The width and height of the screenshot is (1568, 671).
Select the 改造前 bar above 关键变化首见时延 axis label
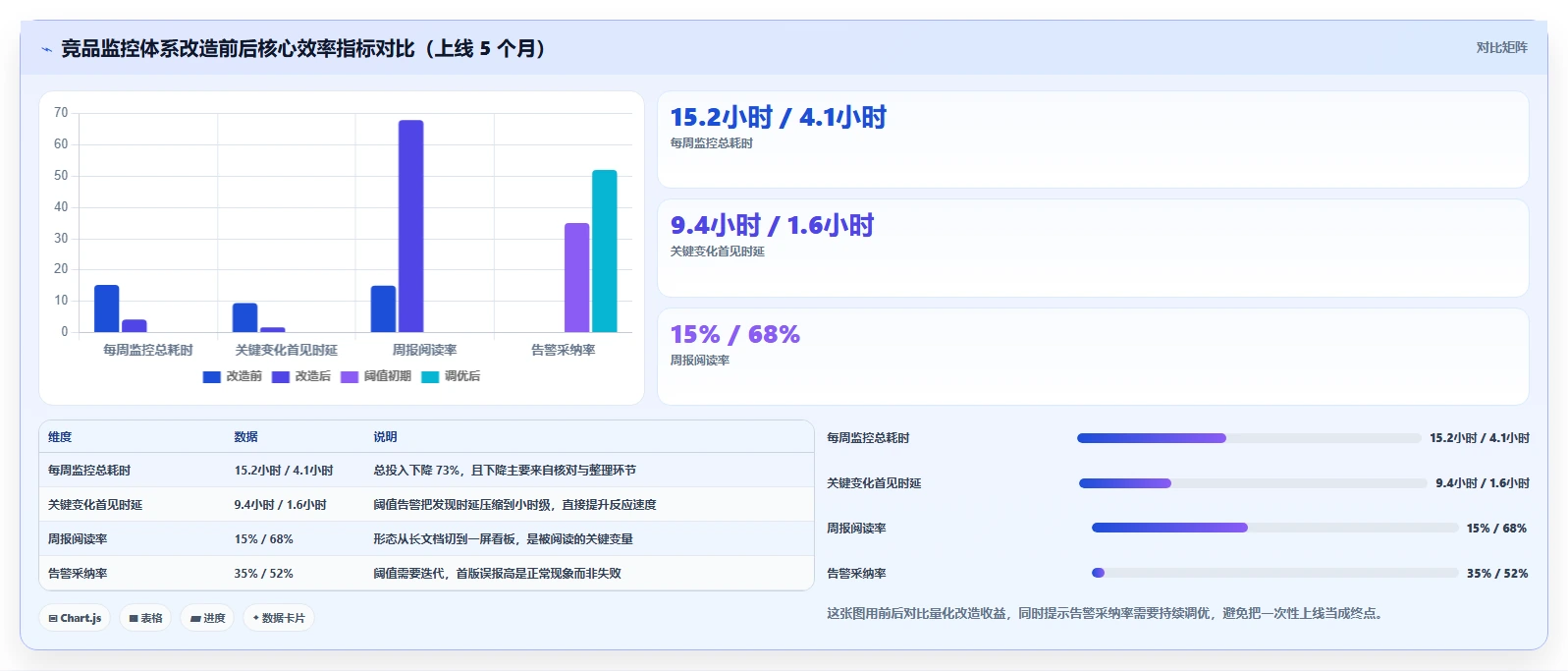[244, 317]
